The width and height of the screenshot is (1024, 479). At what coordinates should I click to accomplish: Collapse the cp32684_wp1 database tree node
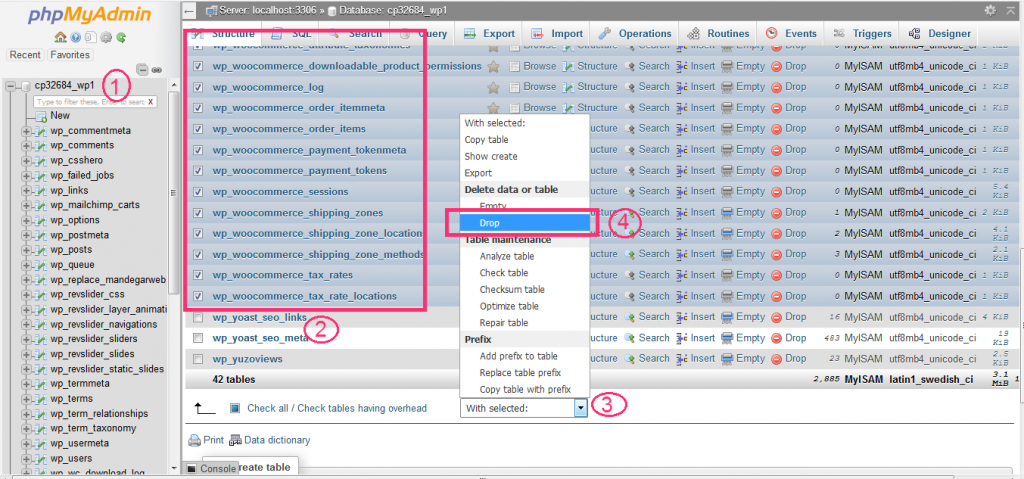point(10,86)
